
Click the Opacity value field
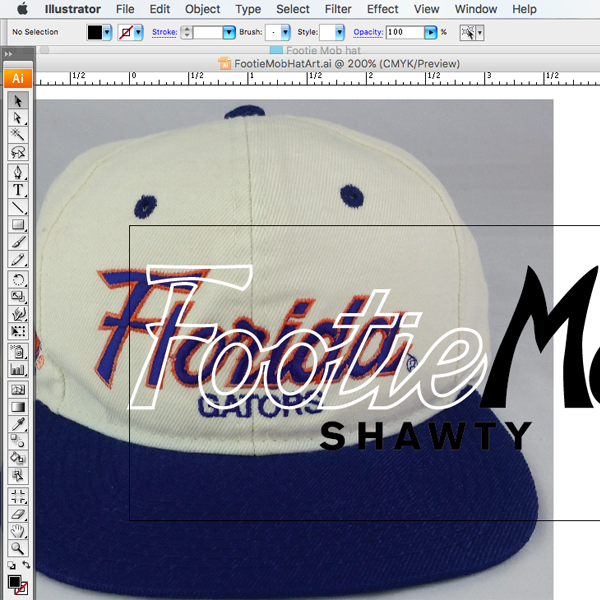coord(405,32)
